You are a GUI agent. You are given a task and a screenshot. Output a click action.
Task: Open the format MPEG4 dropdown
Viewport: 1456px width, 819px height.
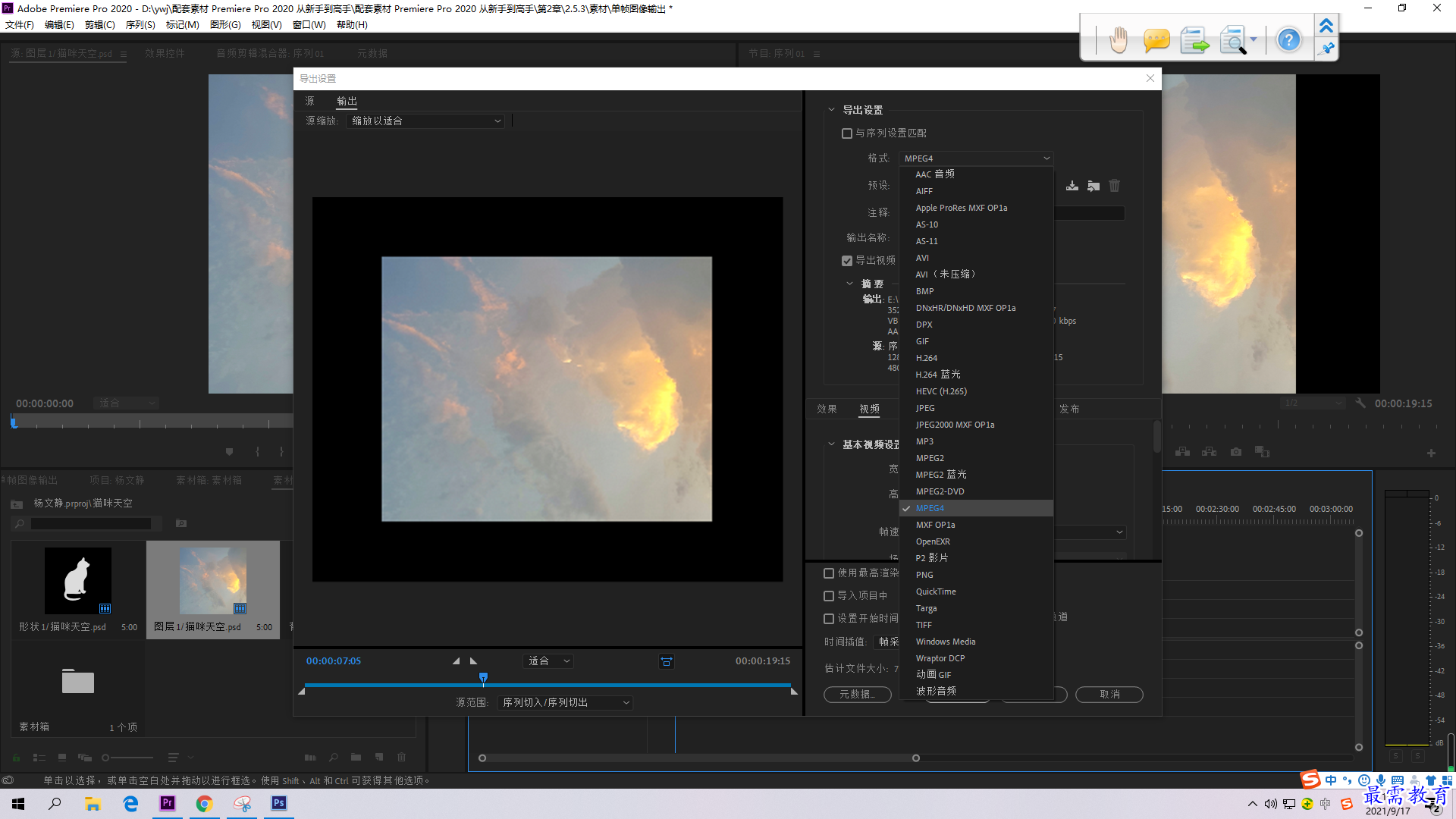[x=976, y=158]
